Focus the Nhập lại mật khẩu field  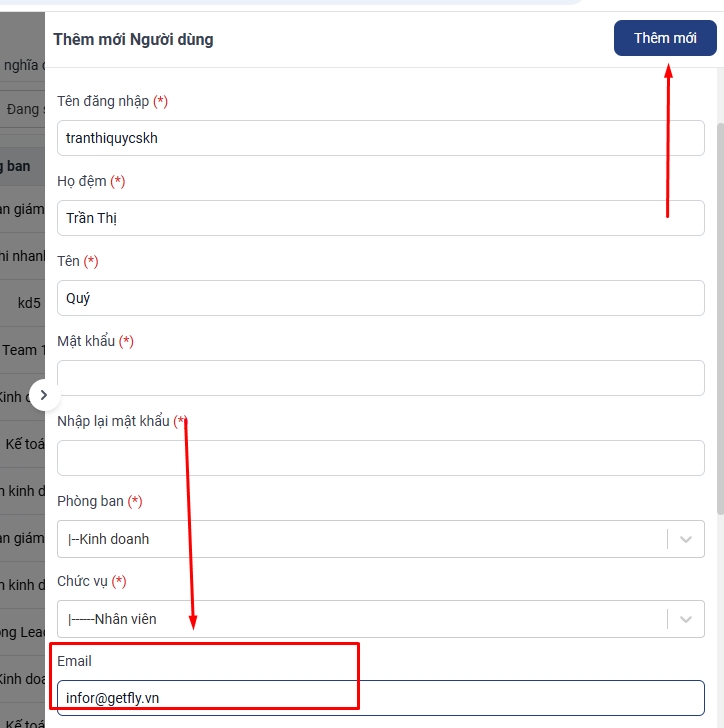(380, 458)
